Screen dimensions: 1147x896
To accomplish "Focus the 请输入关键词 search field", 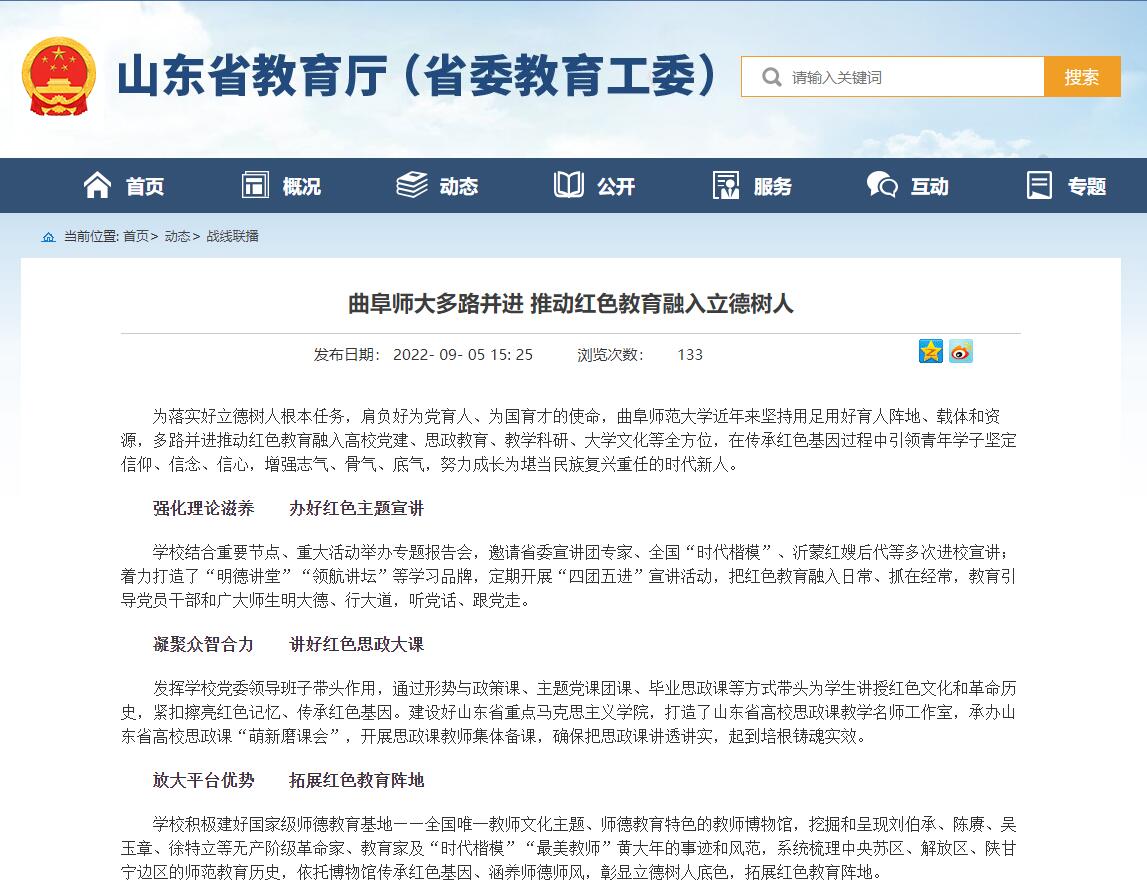I will [910, 77].
